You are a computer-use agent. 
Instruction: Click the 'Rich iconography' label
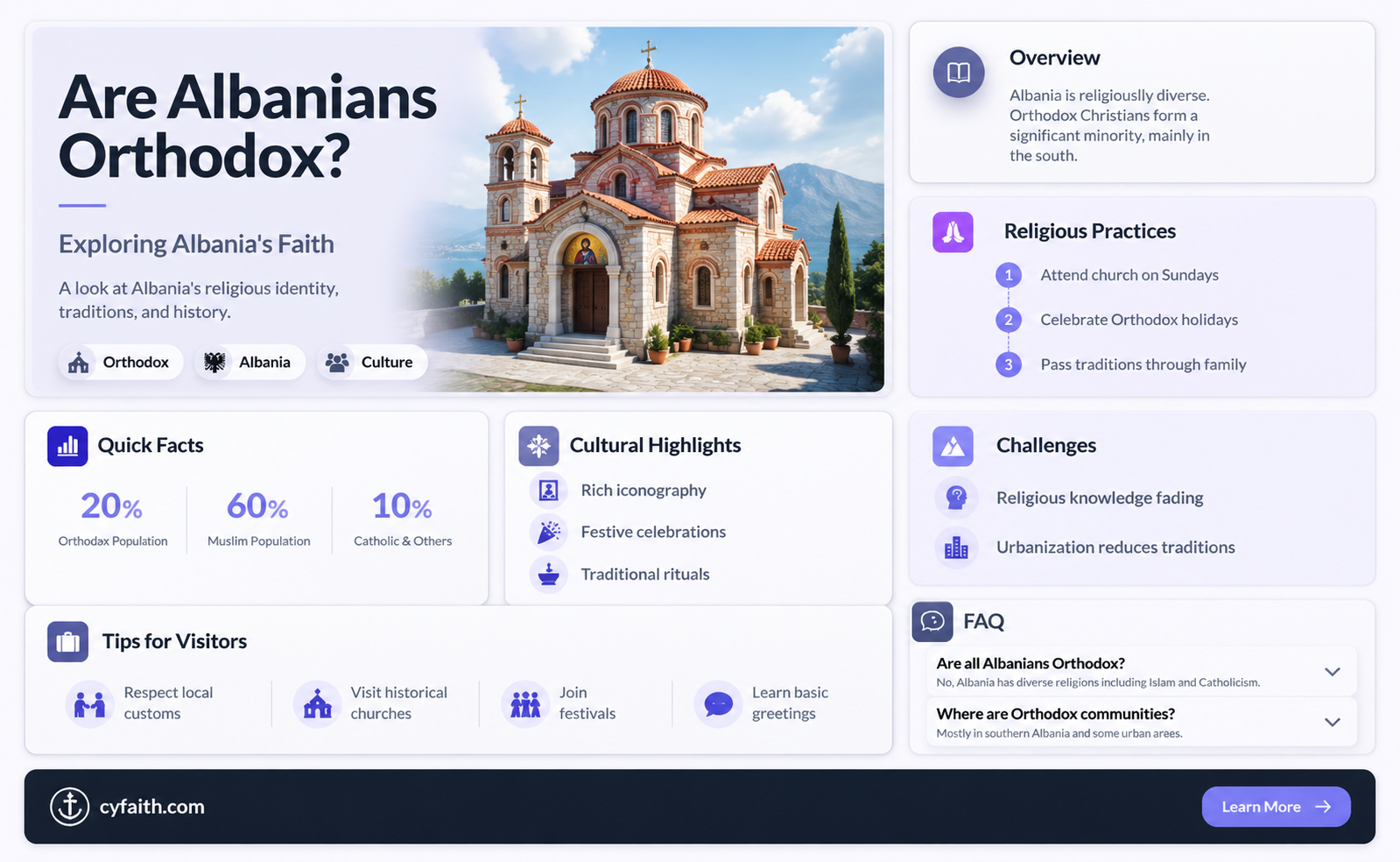tap(644, 491)
